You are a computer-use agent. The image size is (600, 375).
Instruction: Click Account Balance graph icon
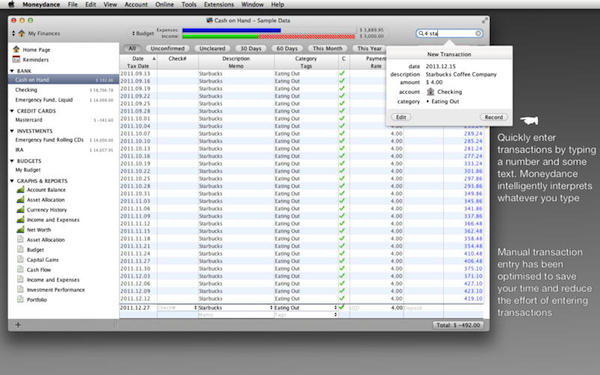coord(20,189)
